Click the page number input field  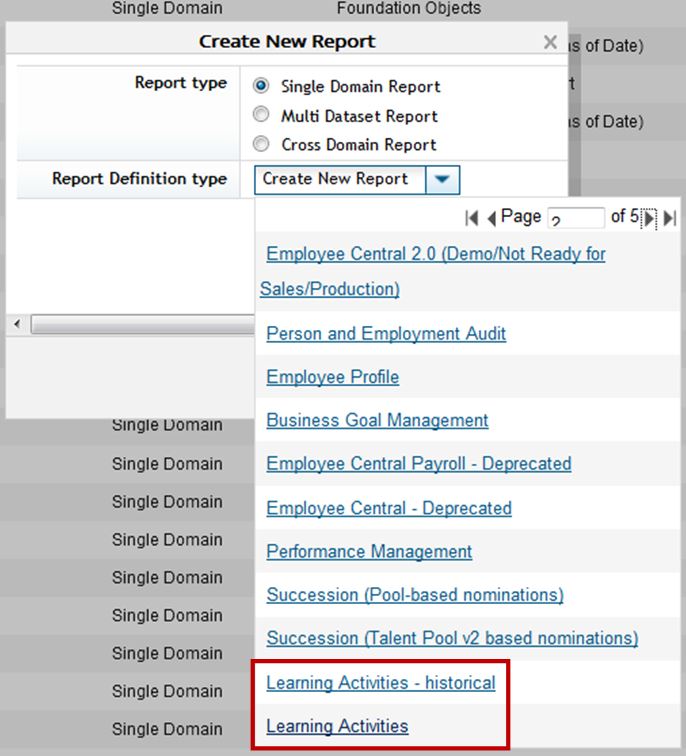(x=576, y=218)
